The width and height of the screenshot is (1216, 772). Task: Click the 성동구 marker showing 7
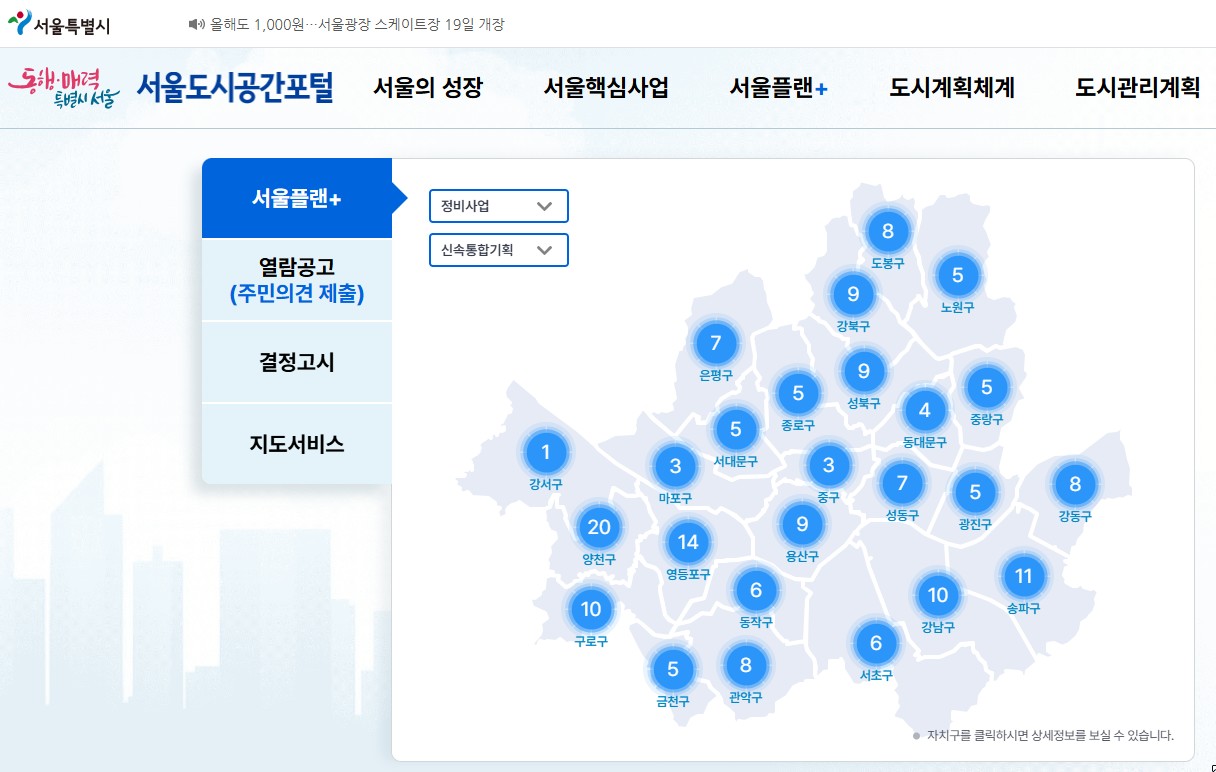902,484
